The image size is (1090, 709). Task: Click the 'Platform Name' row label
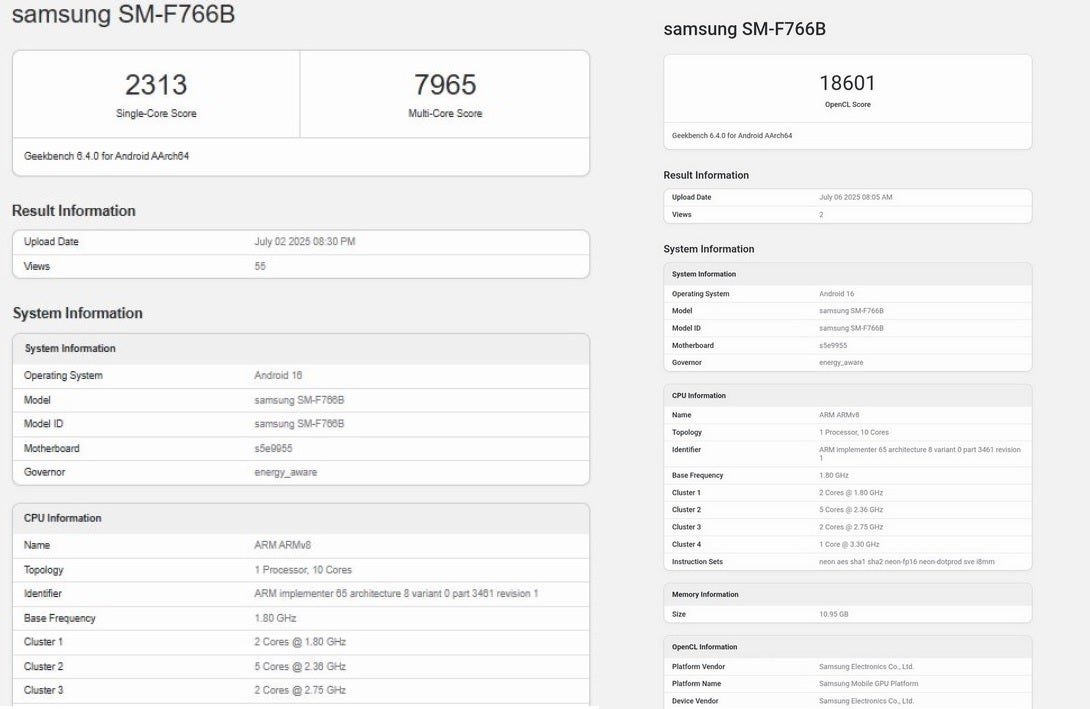tap(696, 684)
